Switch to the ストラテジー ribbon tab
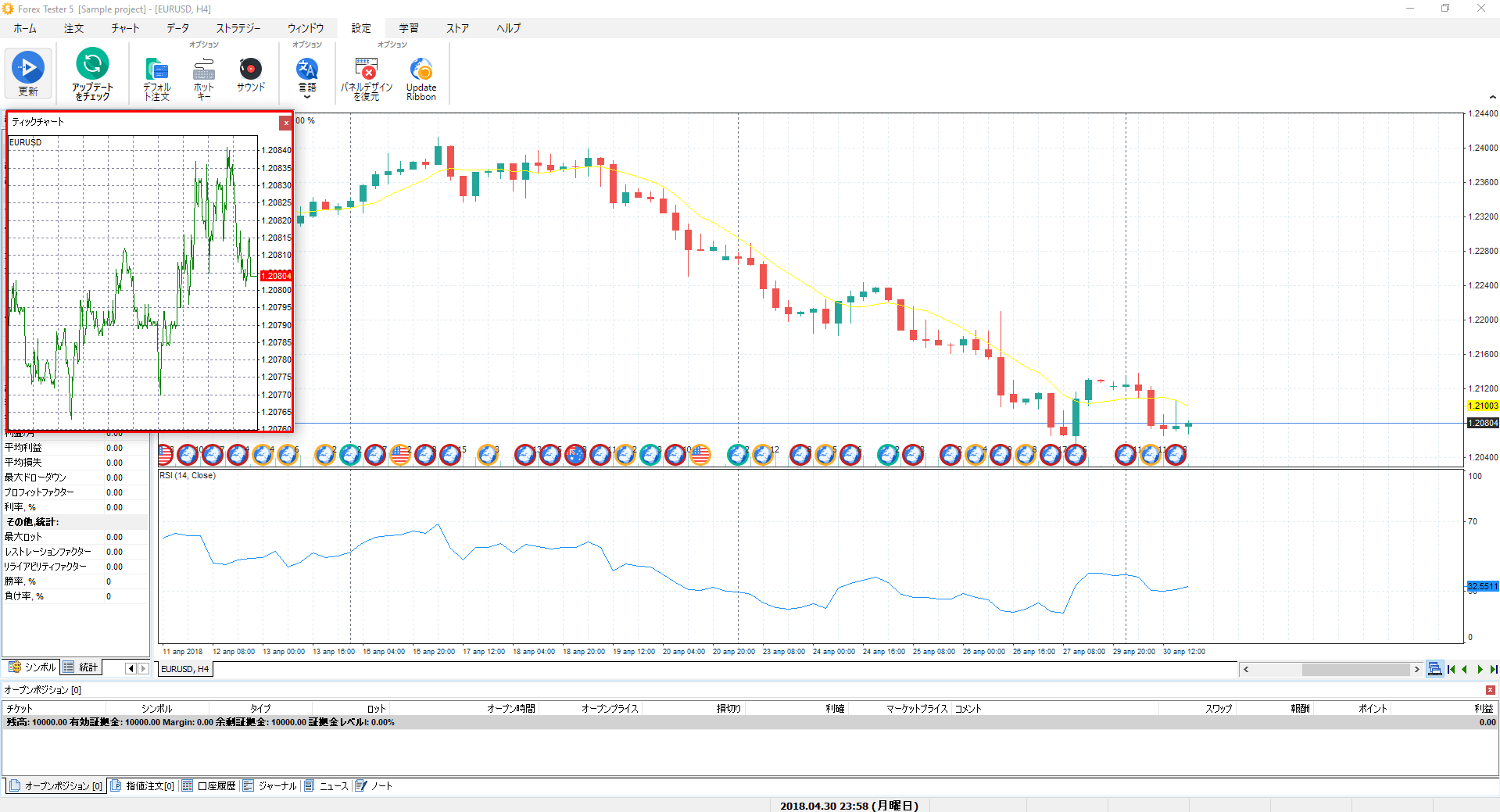The image size is (1500, 812). point(237,28)
